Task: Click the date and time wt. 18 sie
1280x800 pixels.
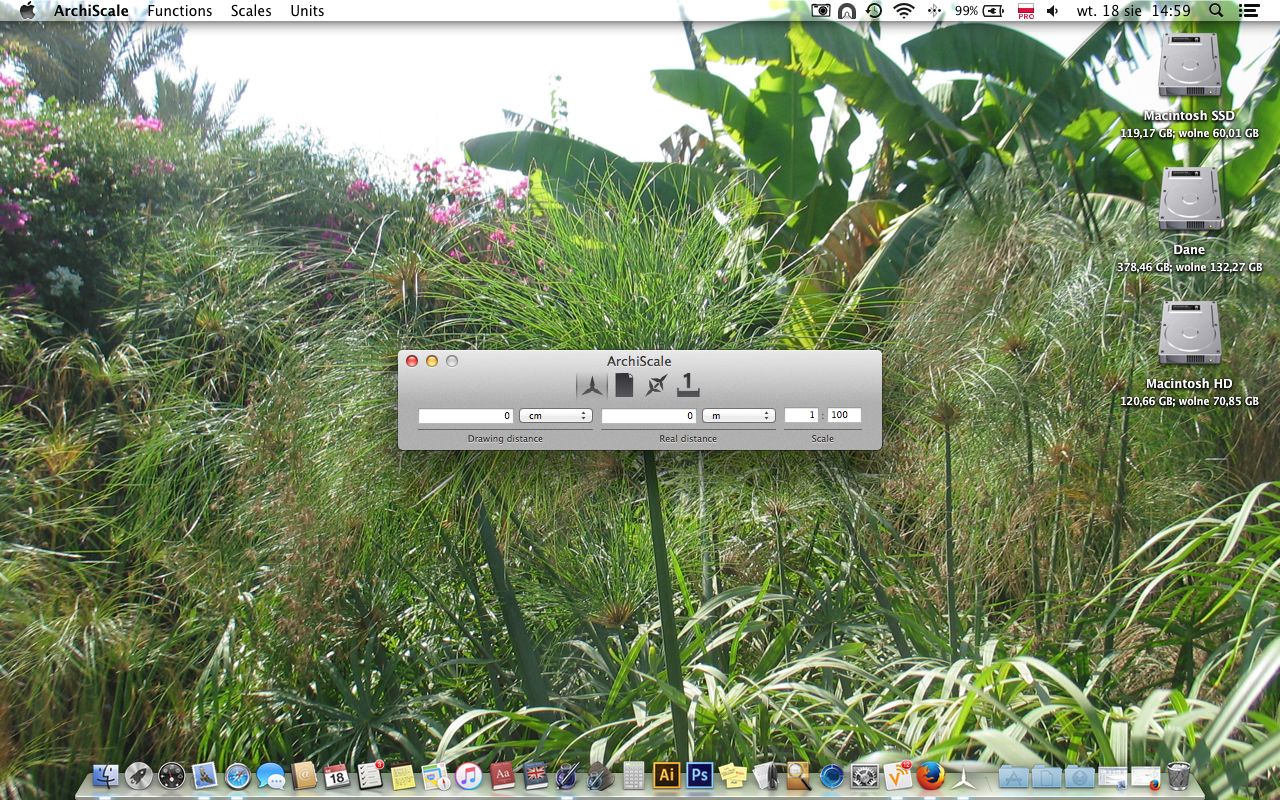Action: tap(1132, 11)
